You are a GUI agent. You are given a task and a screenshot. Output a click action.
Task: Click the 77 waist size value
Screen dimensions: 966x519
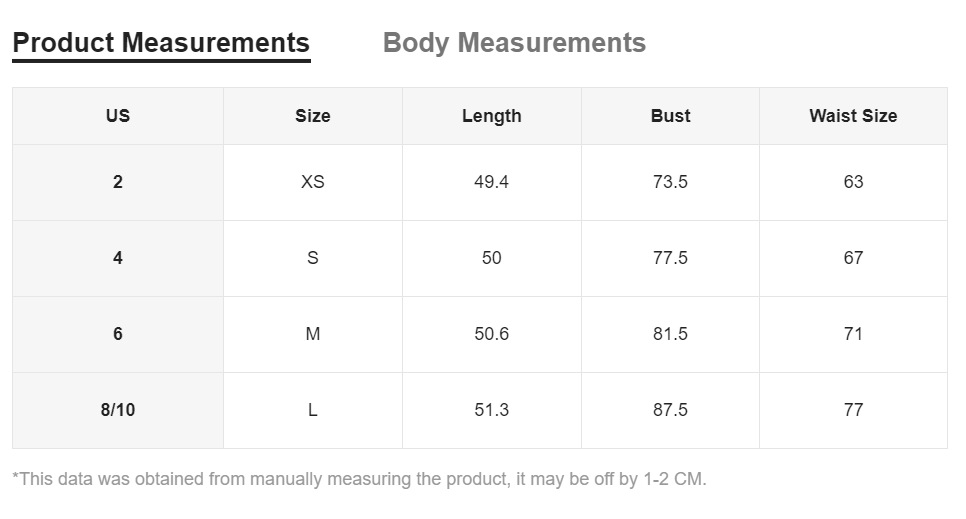click(x=853, y=410)
